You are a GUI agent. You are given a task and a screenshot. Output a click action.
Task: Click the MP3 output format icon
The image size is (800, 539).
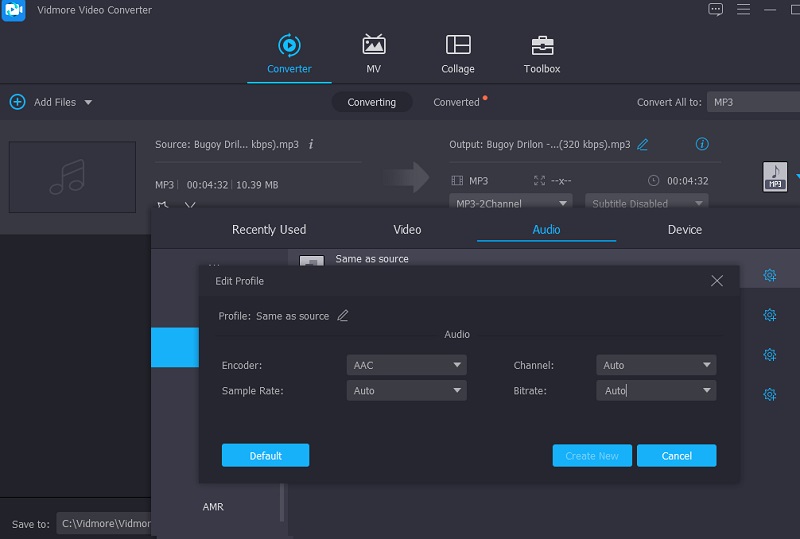pyautogui.click(x=774, y=177)
